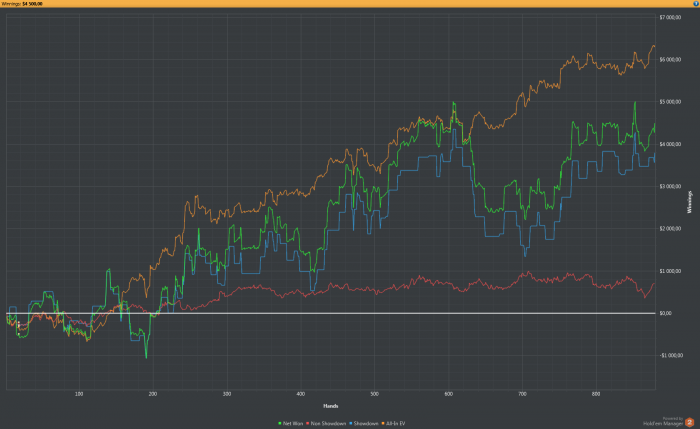Viewport: 700px width, 429px height.
Task: Click the blue help icon in orange header
Action: click(x=696, y=4)
